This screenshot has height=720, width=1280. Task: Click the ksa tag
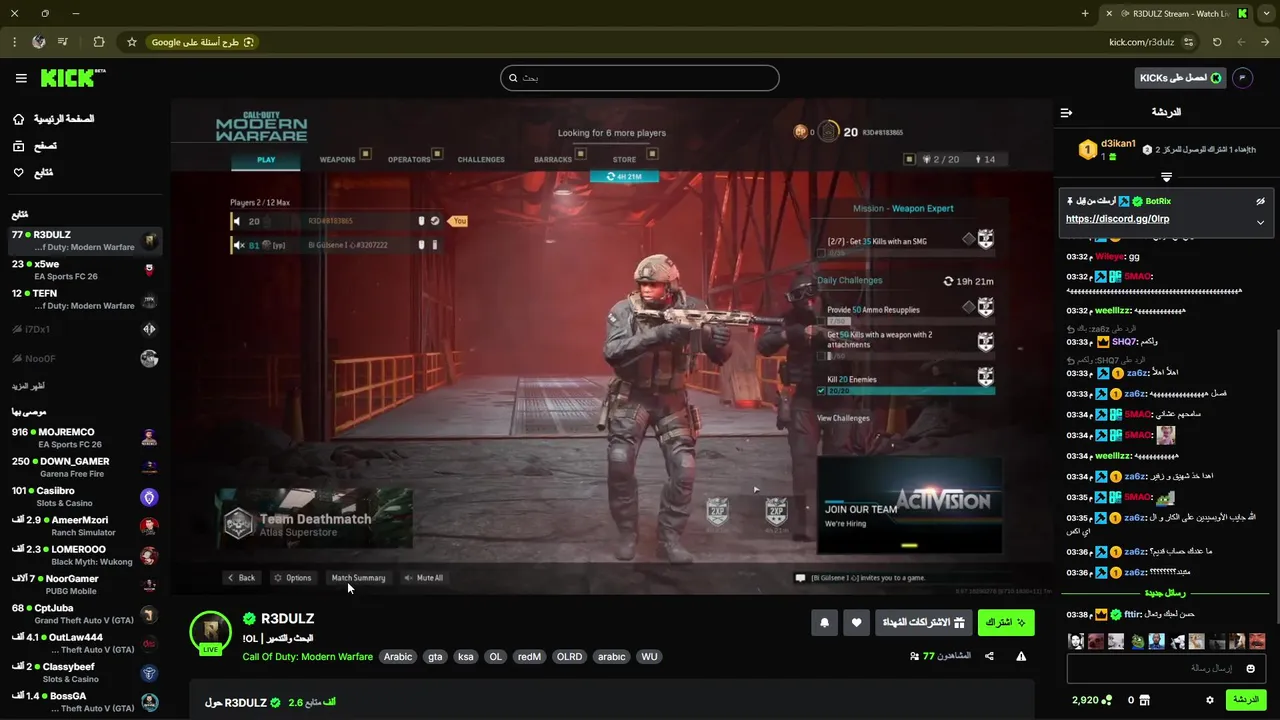click(465, 657)
